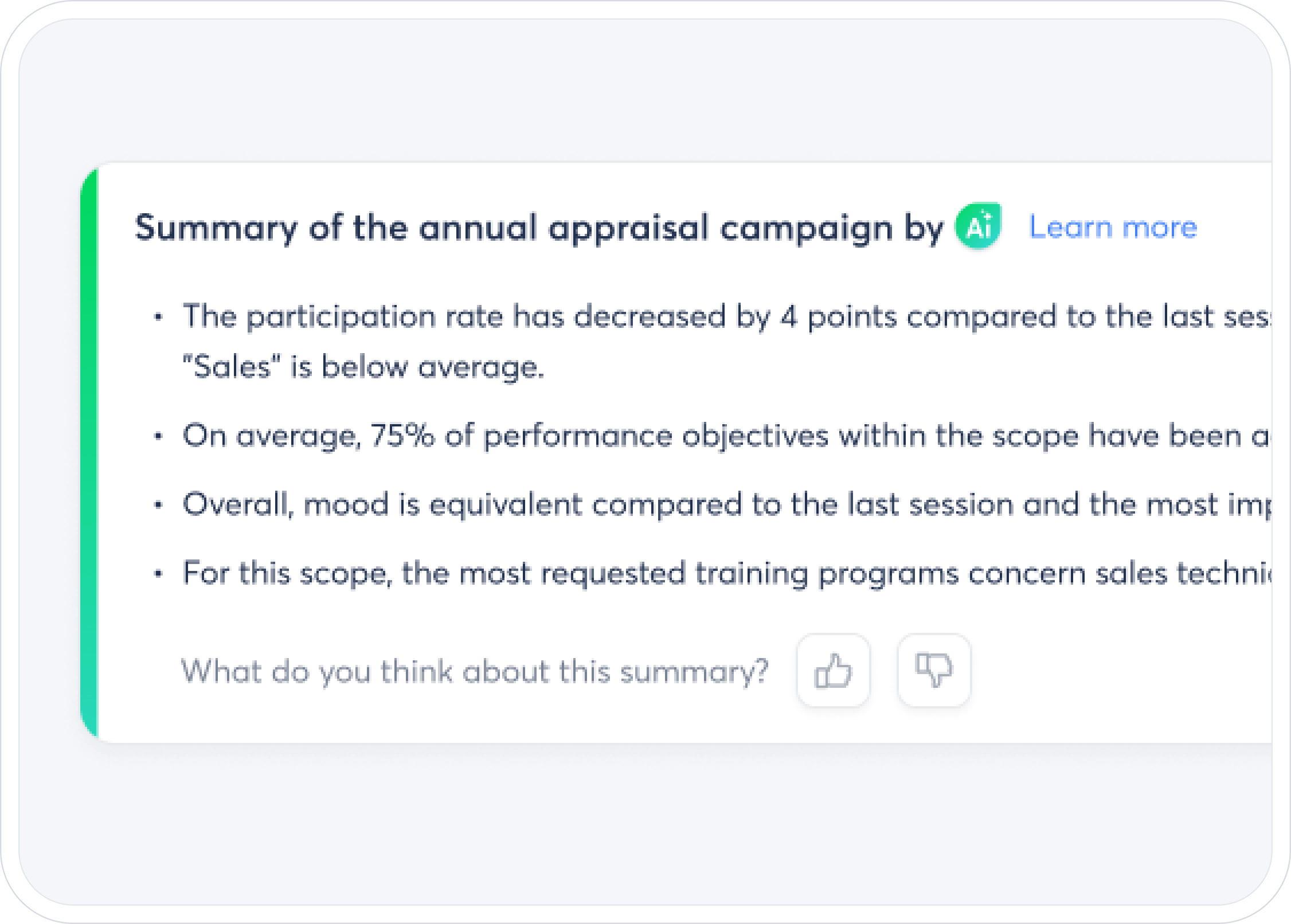Screen dimensions: 1291x924
Task: Click the word 'Summary' in the heading
Action: (216, 228)
